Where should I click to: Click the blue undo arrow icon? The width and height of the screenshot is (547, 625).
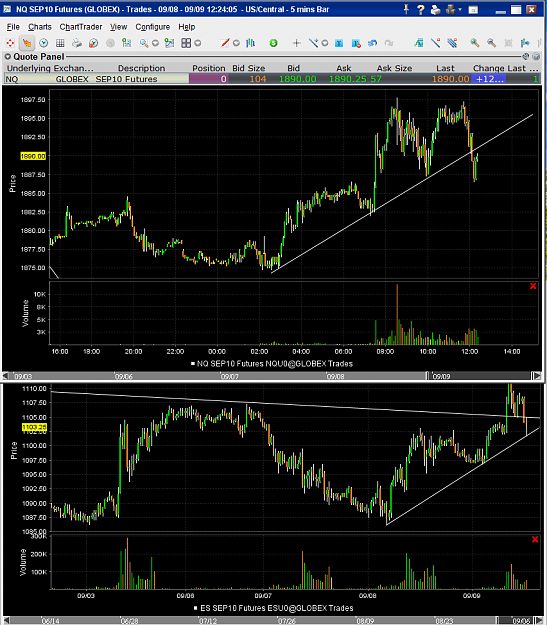click(372, 43)
